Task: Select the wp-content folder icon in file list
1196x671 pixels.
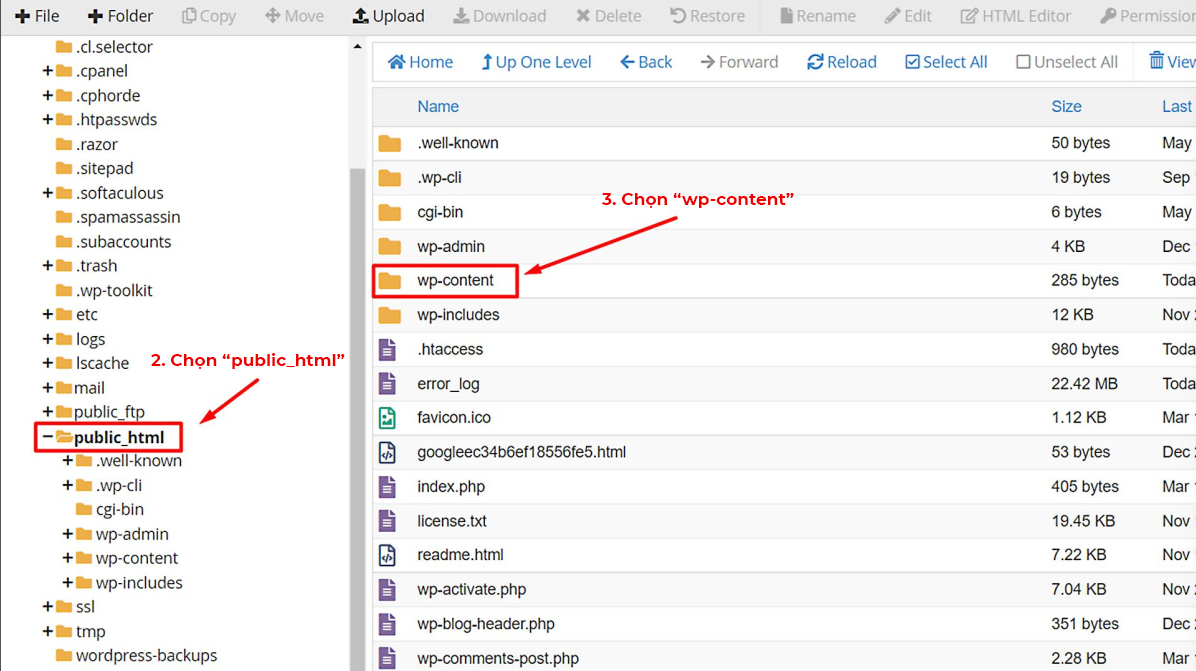Action: 390,281
